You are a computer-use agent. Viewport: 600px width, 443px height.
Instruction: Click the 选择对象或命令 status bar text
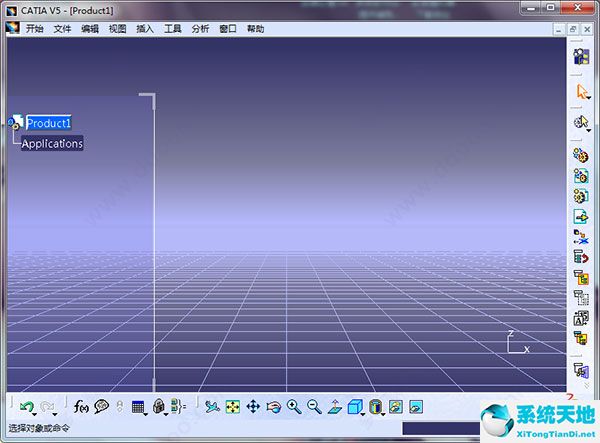click(39, 428)
